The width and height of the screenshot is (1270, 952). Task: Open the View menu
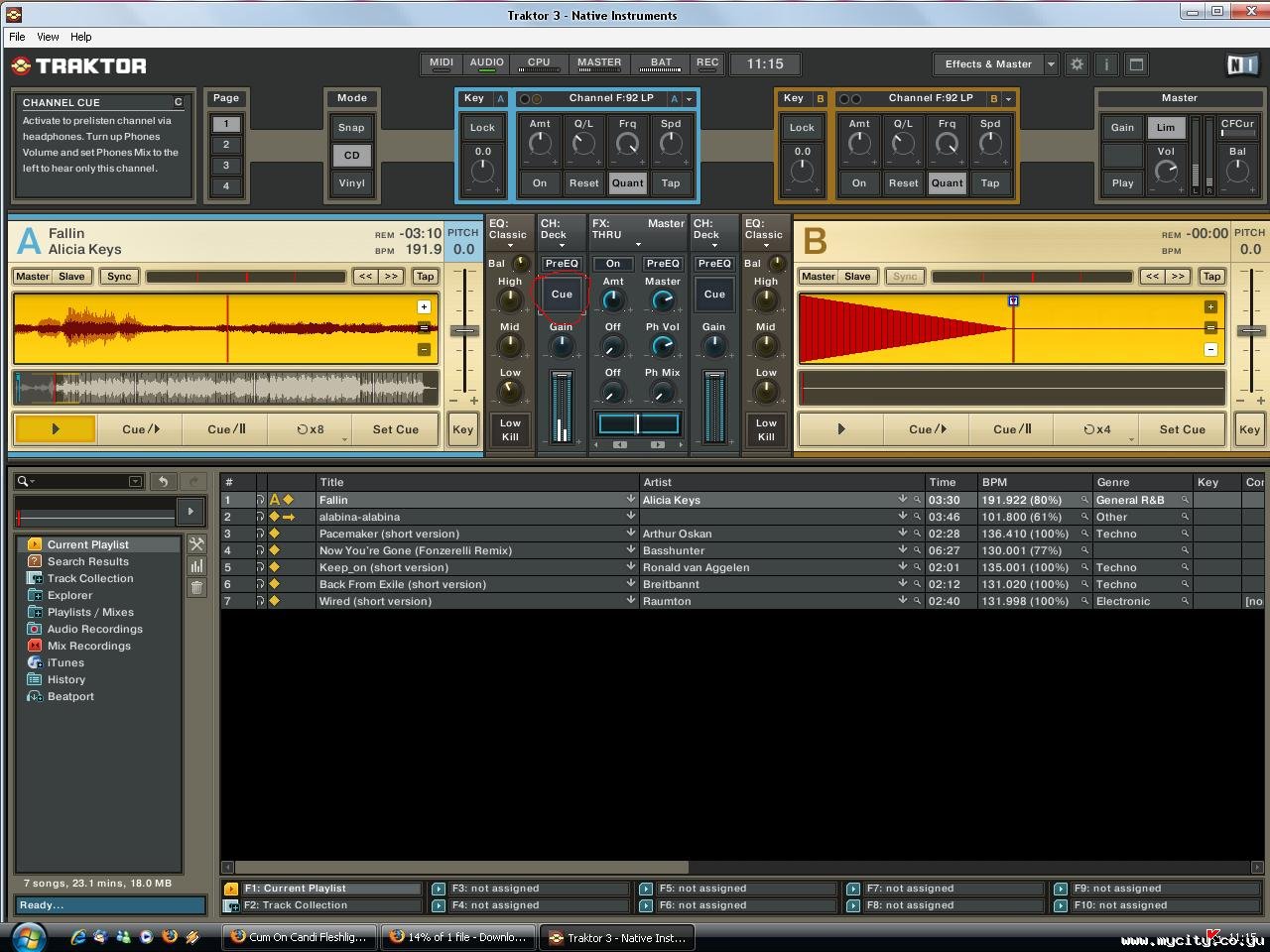tap(48, 37)
